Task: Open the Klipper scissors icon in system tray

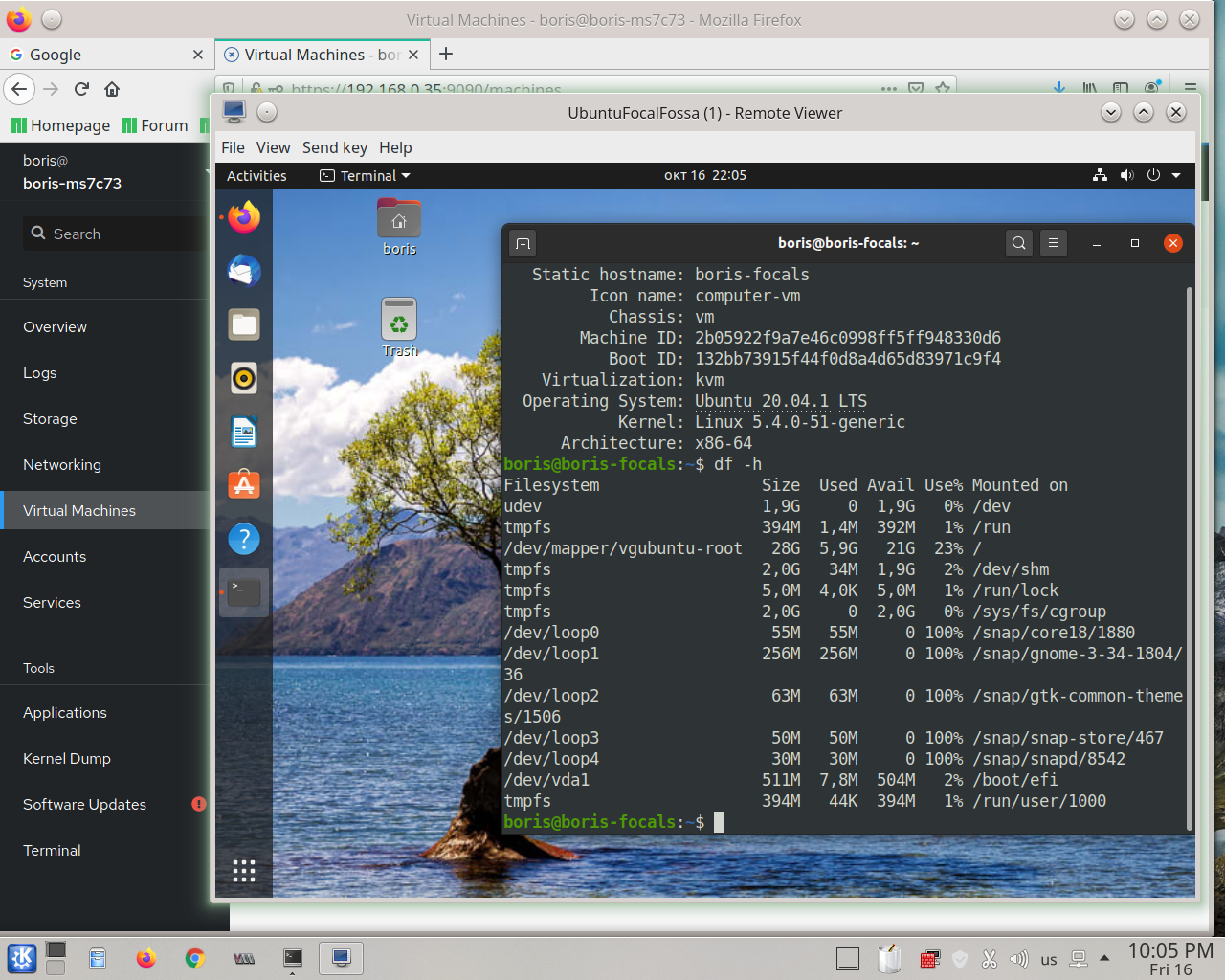Action: (989, 958)
